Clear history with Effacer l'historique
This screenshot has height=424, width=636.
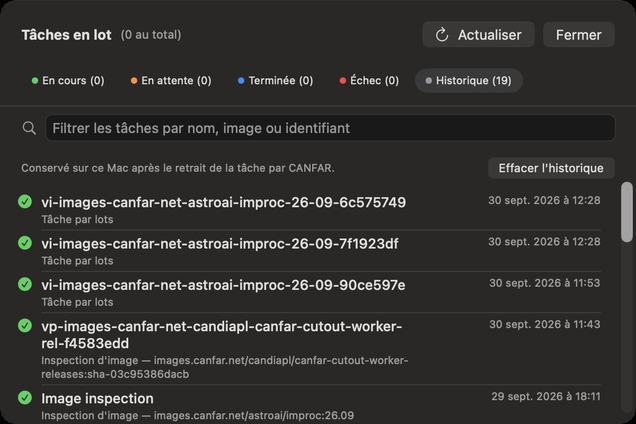point(551,168)
